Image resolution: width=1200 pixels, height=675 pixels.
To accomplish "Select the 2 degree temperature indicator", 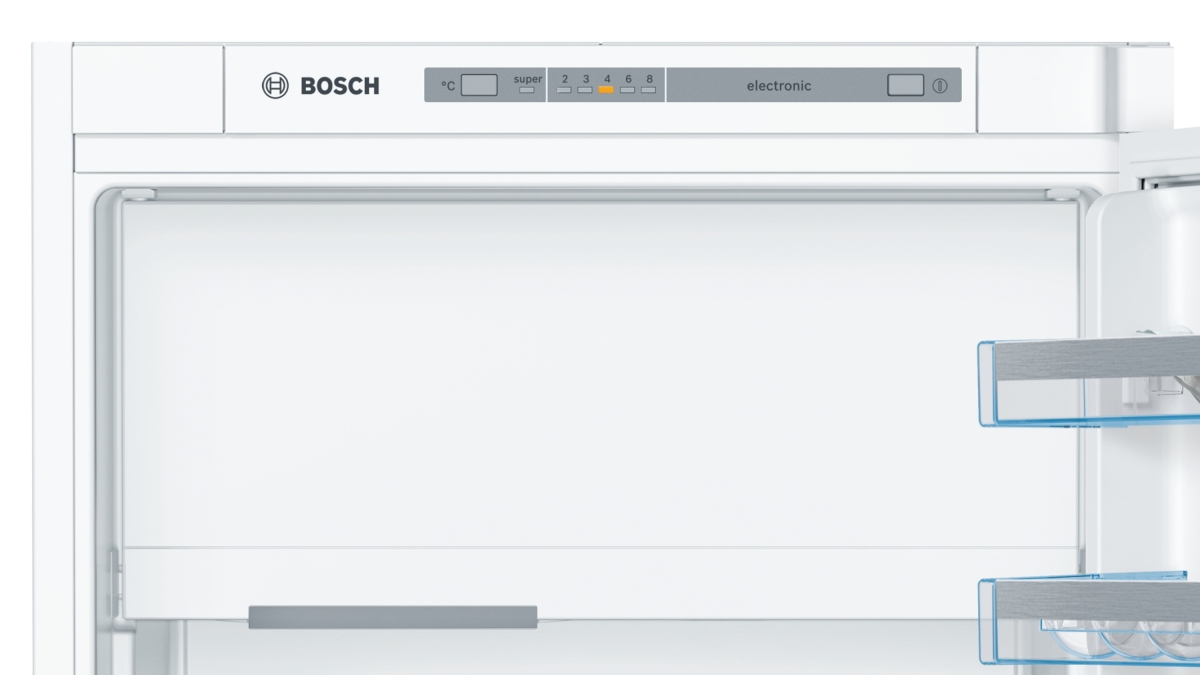I will [x=564, y=90].
